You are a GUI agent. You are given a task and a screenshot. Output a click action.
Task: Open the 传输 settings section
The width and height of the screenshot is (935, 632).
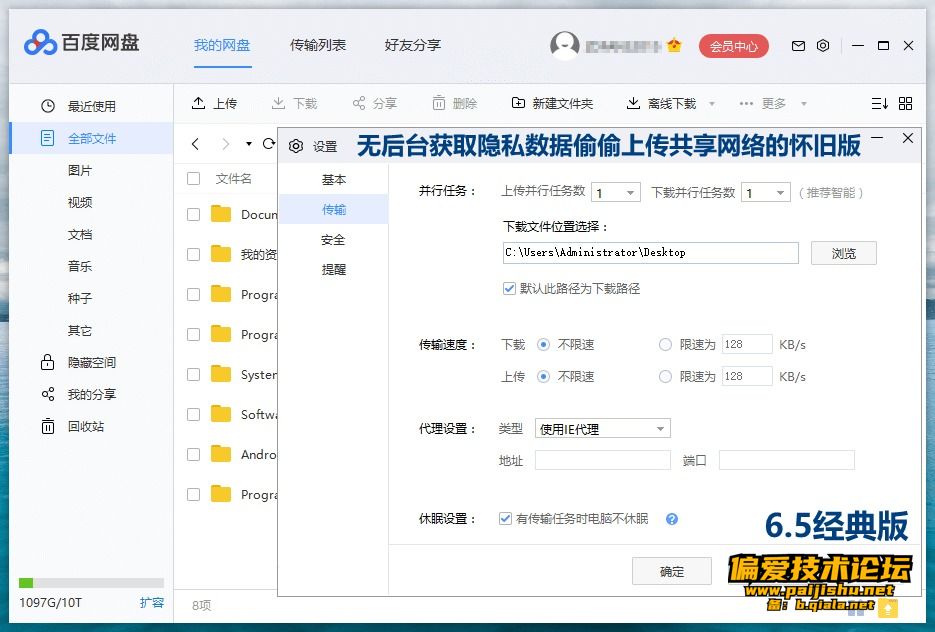point(333,209)
